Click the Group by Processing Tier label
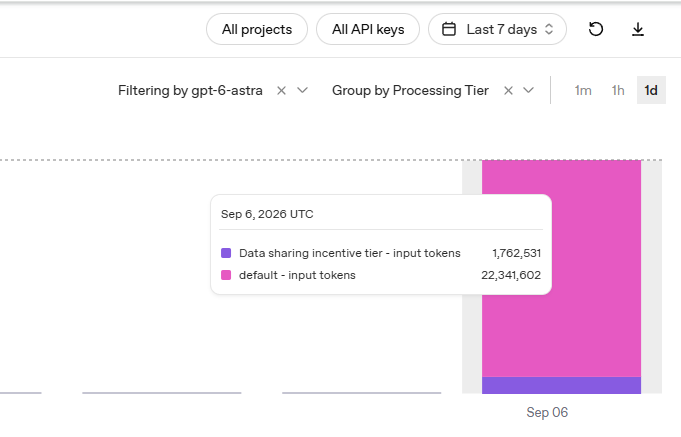Image resolution: width=681 pixels, height=437 pixels. 410,90
